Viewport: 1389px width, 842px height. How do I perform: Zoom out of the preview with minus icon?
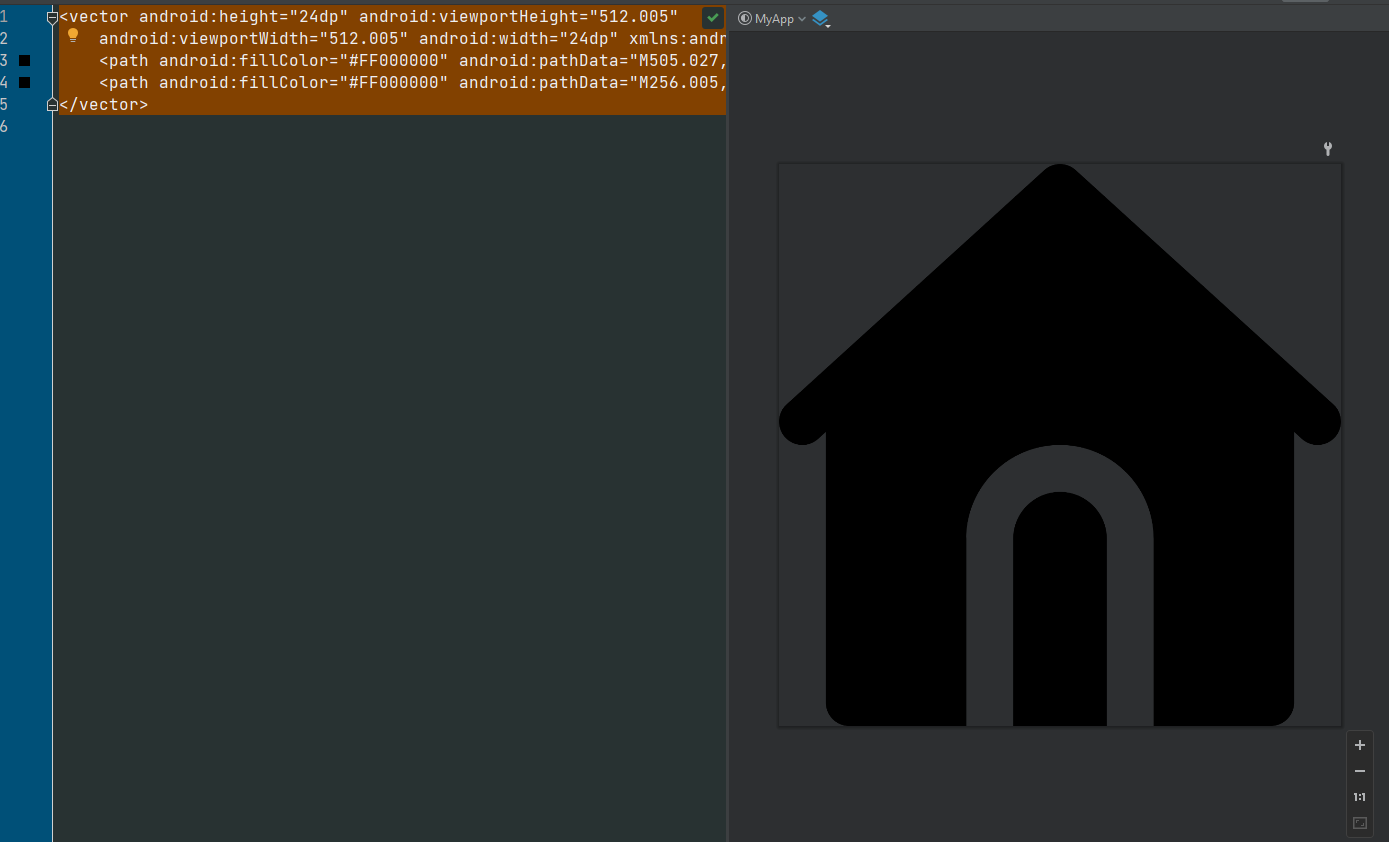tap(1359, 770)
